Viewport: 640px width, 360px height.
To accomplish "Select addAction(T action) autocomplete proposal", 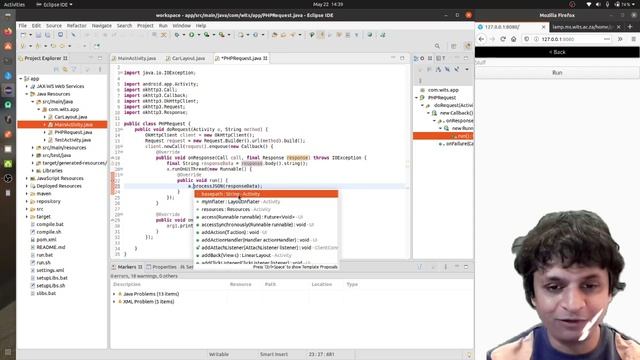I will point(266,232).
